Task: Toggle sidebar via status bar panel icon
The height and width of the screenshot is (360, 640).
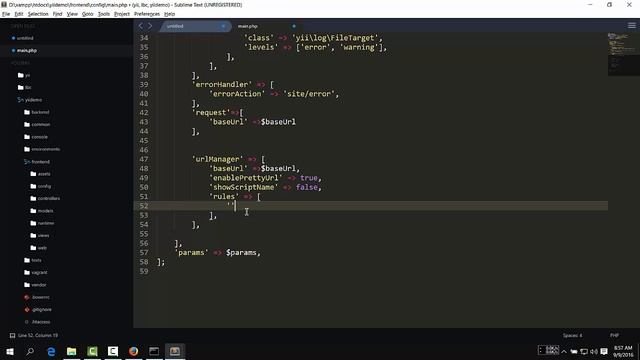Action: 12,336
